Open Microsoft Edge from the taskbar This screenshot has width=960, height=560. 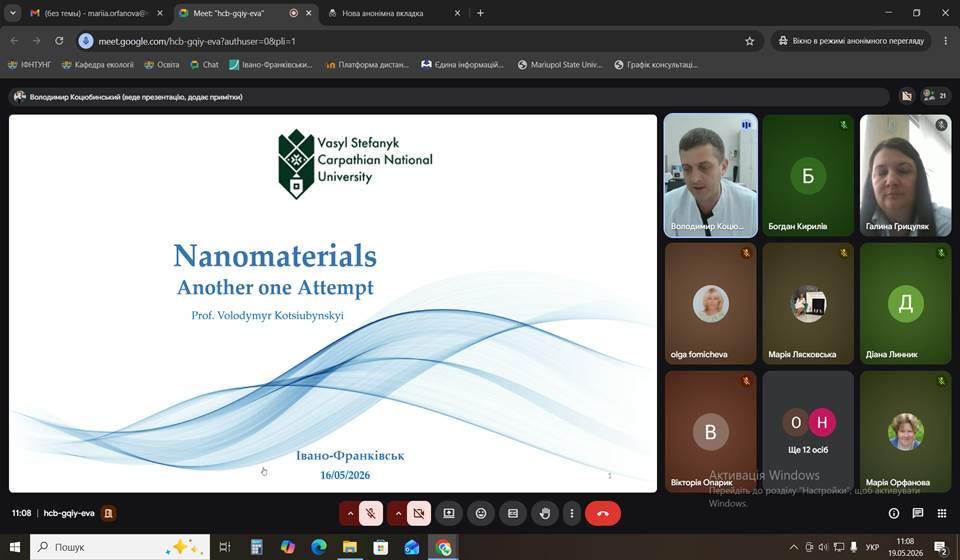(x=318, y=547)
